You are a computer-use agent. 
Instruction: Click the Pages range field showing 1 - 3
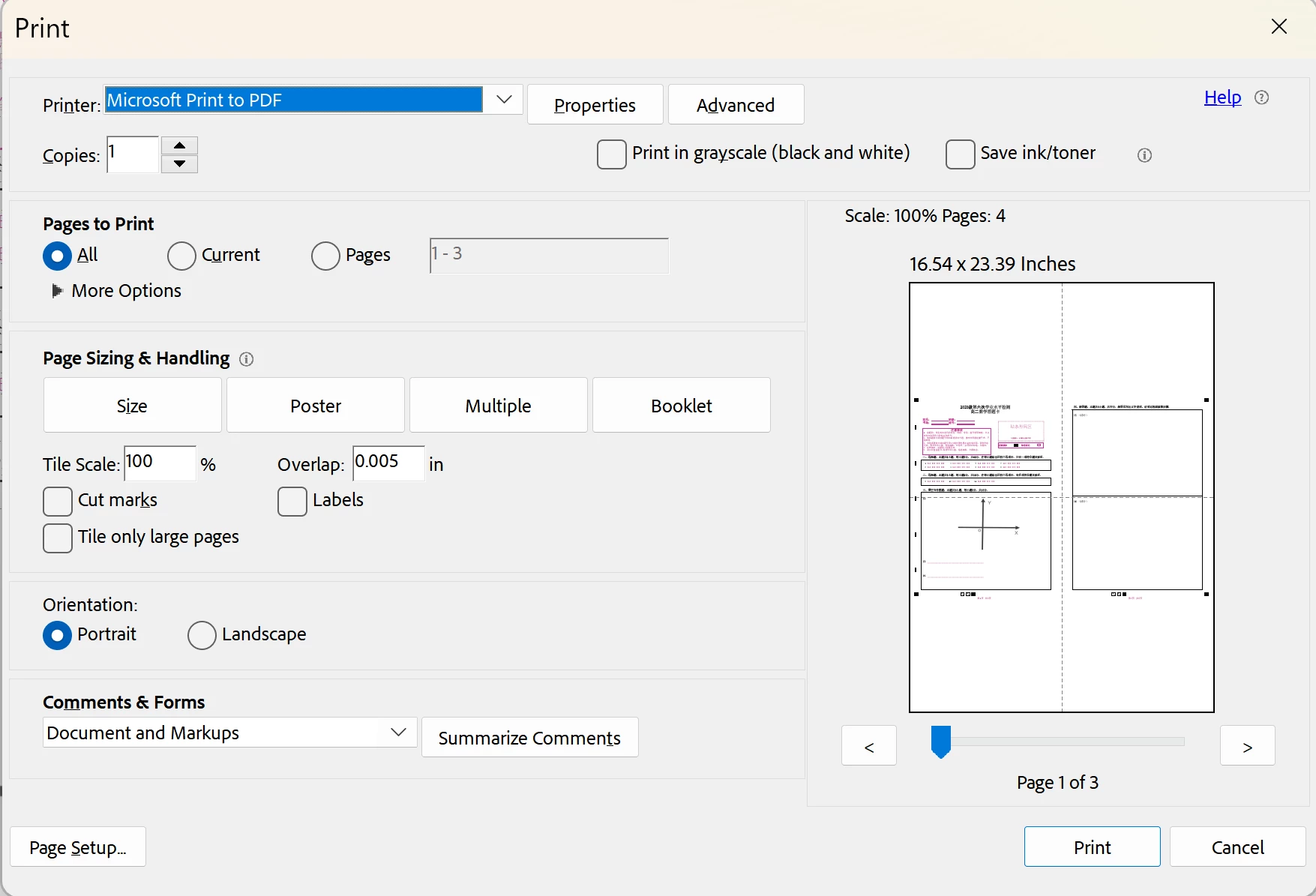coord(549,256)
